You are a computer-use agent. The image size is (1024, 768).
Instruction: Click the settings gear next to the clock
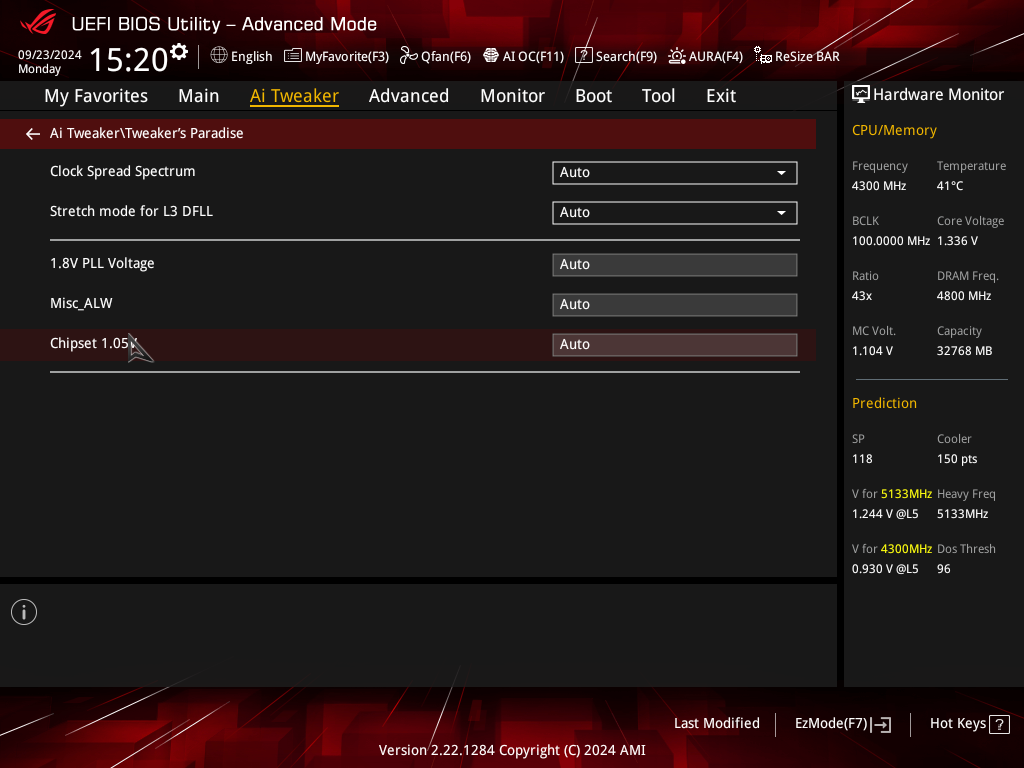pos(178,52)
